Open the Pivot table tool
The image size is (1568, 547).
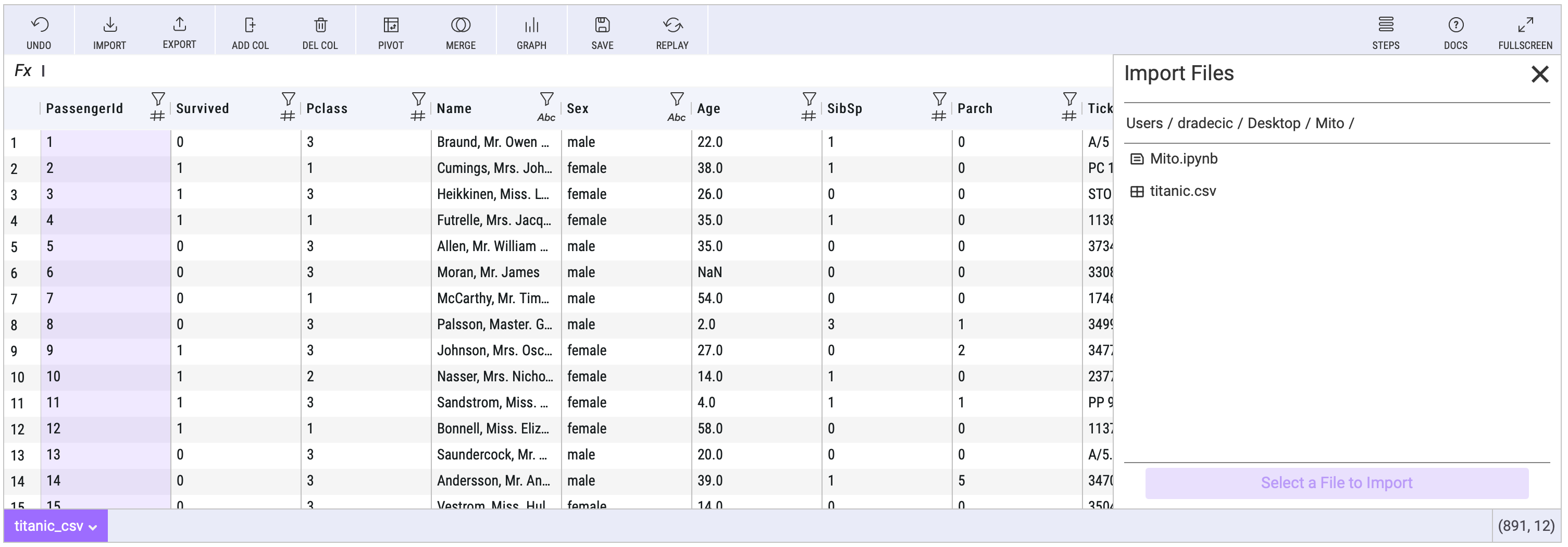pos(391,25)
